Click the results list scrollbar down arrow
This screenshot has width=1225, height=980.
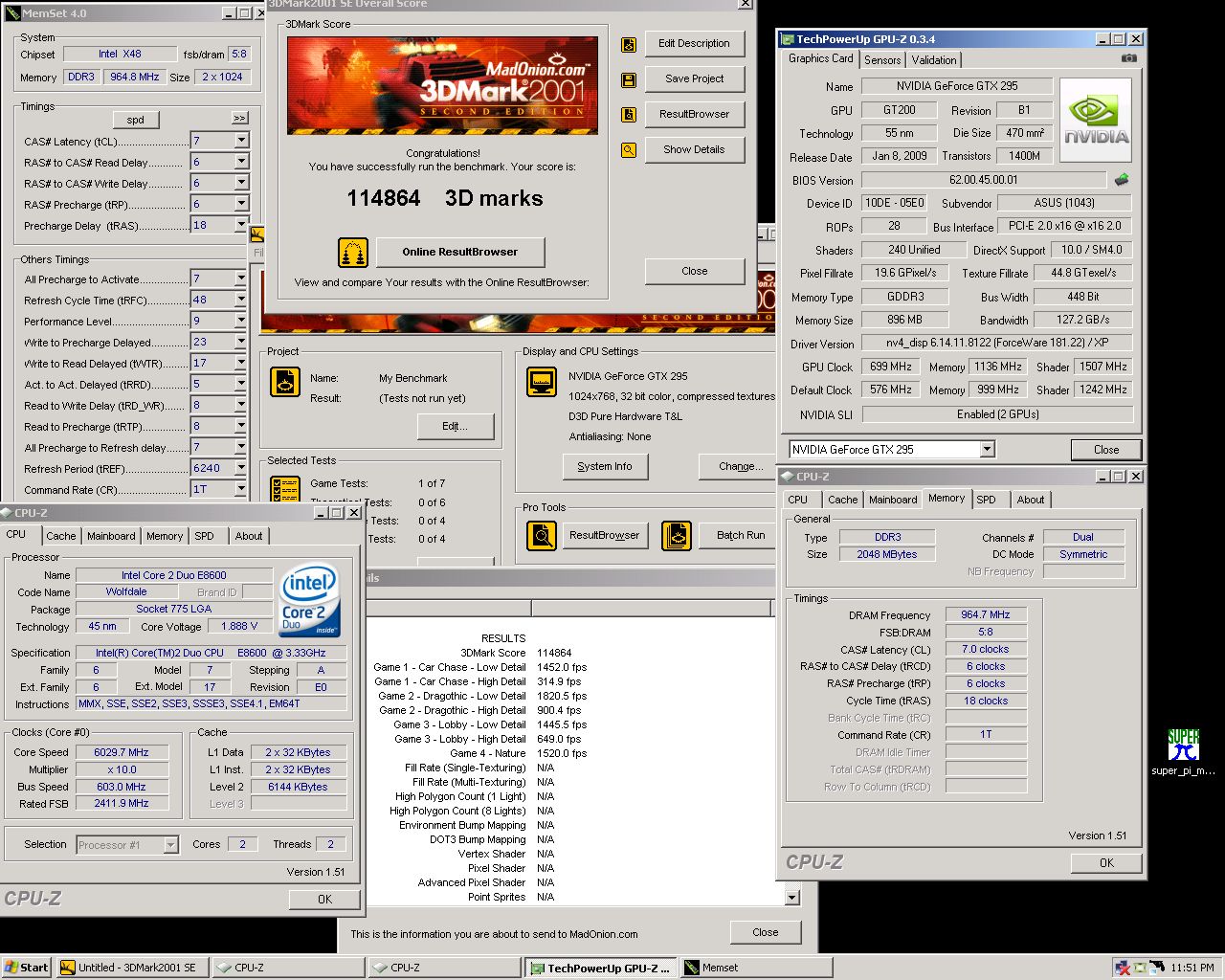click(791, 898)
